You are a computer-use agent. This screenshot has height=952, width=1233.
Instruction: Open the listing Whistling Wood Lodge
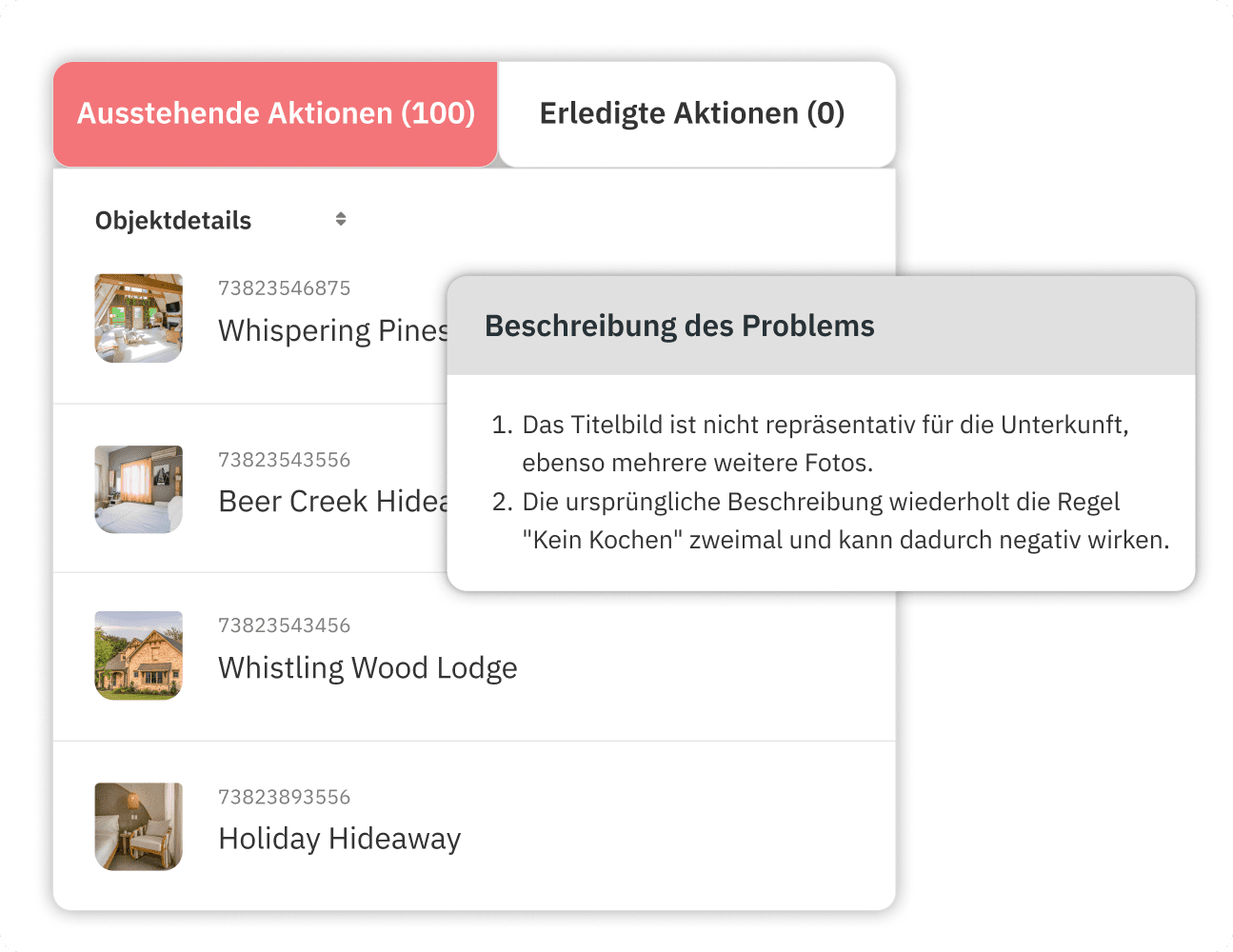pyautogui.click(x=368, y=667)
